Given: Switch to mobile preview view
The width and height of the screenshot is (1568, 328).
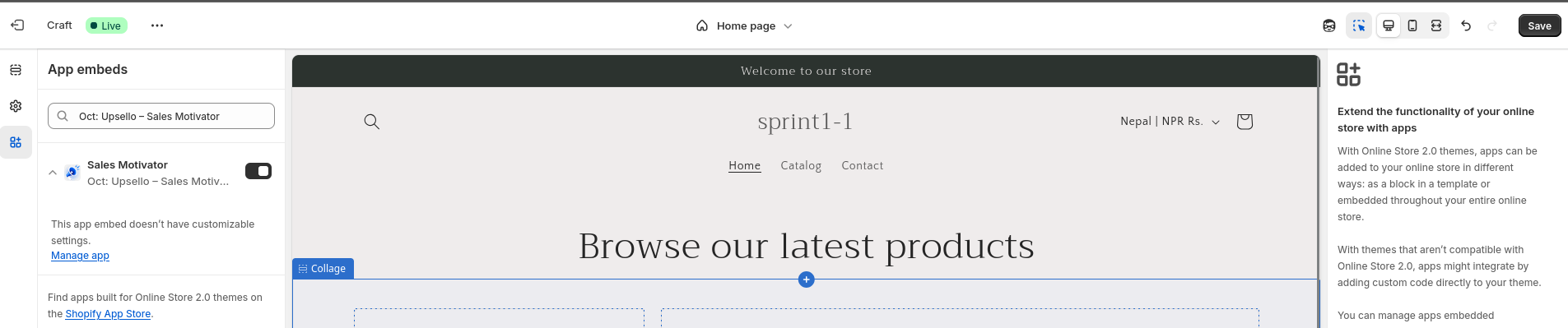Looking at the screenshot, I should pos(1412,25).
